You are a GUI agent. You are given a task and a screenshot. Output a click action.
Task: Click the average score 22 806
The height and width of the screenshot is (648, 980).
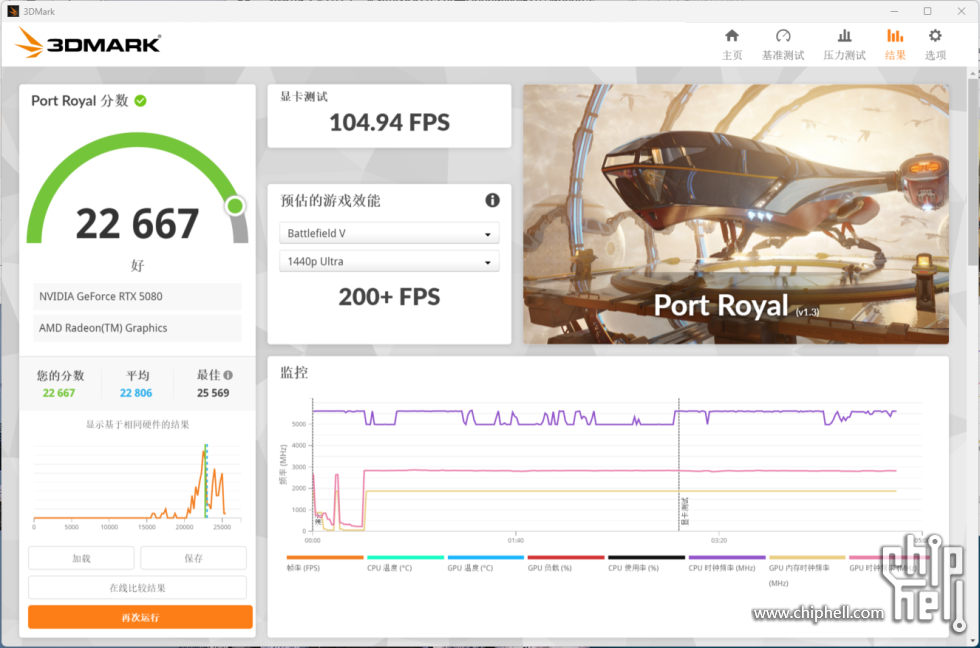[x=136, y=393]
